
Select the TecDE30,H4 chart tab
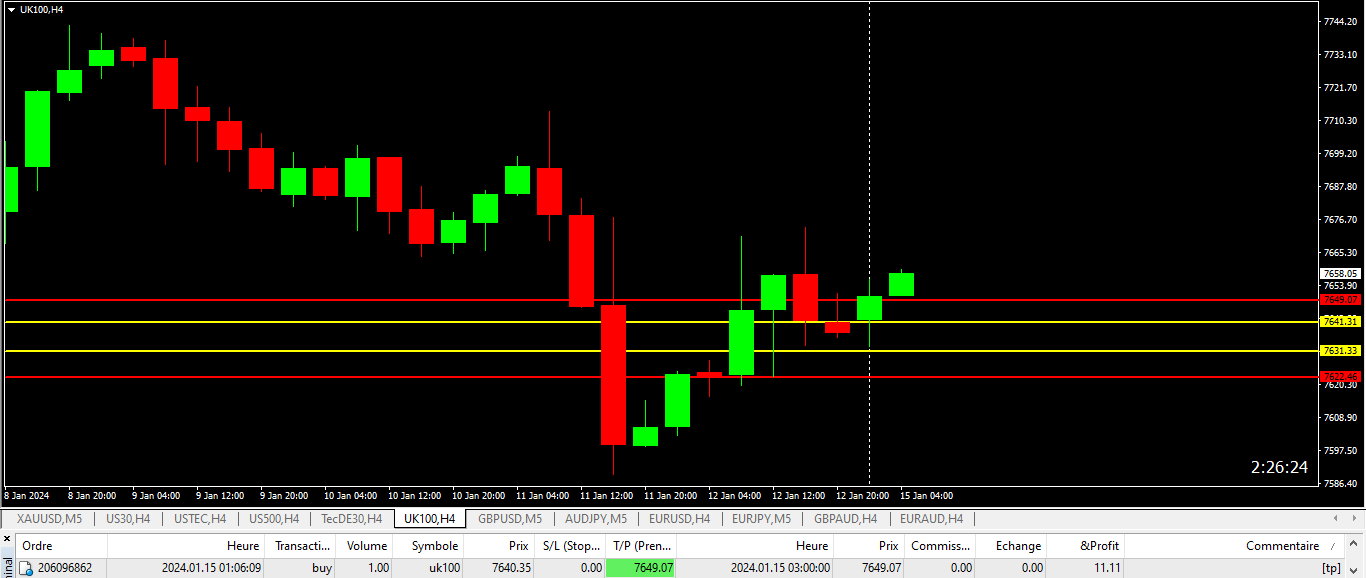coord(351,519)
